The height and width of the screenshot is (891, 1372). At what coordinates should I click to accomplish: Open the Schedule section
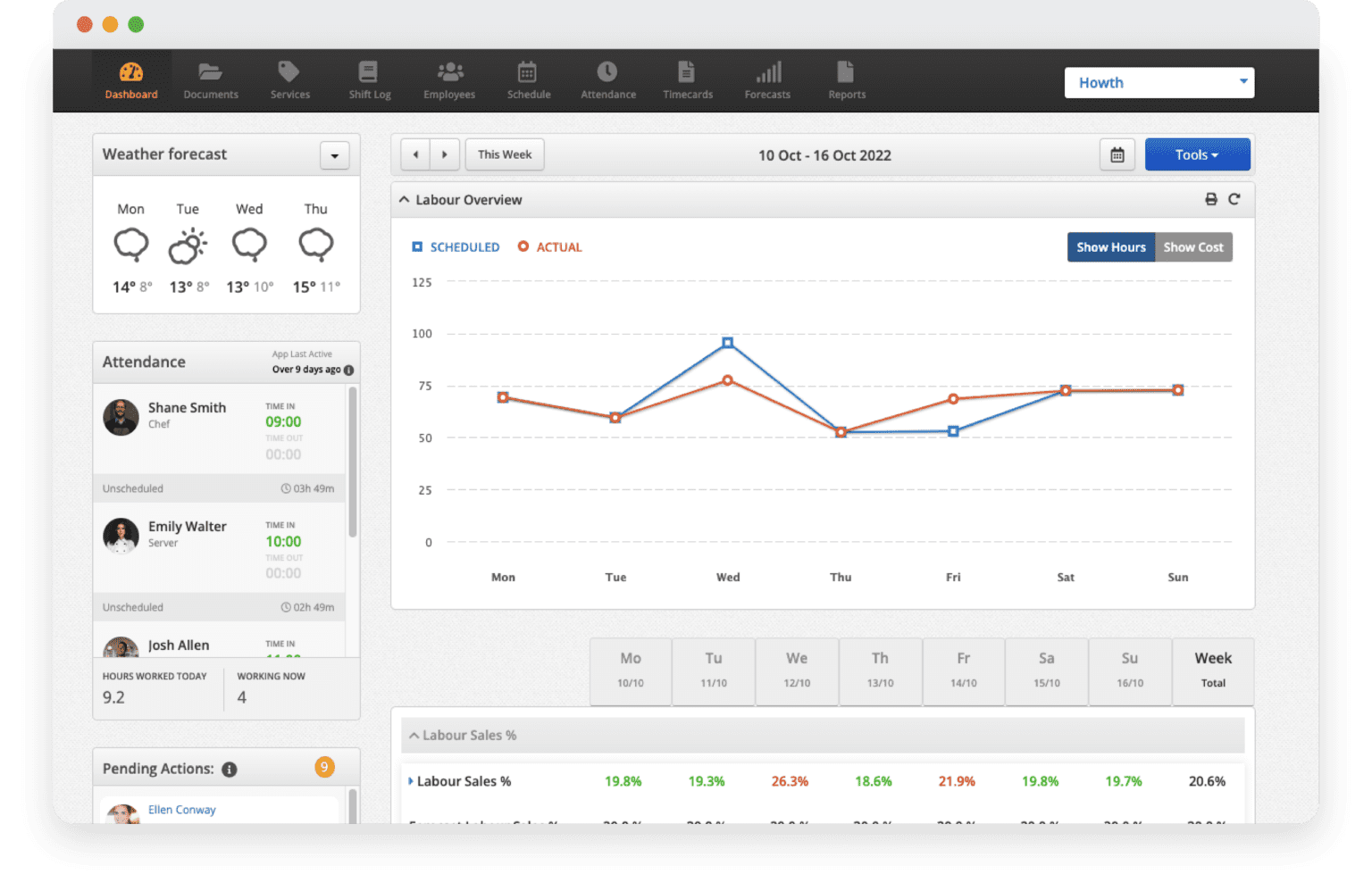528,79
